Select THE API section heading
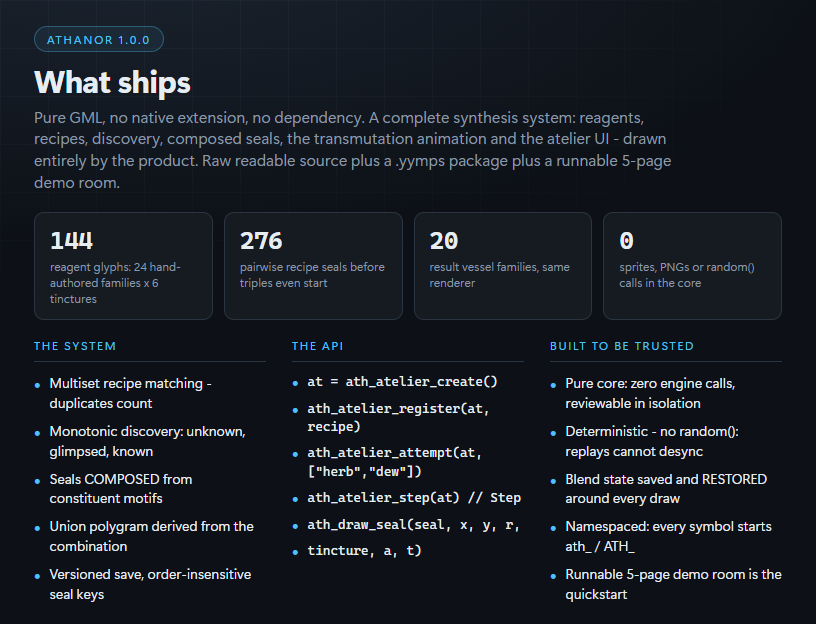 tap(317, 346)
